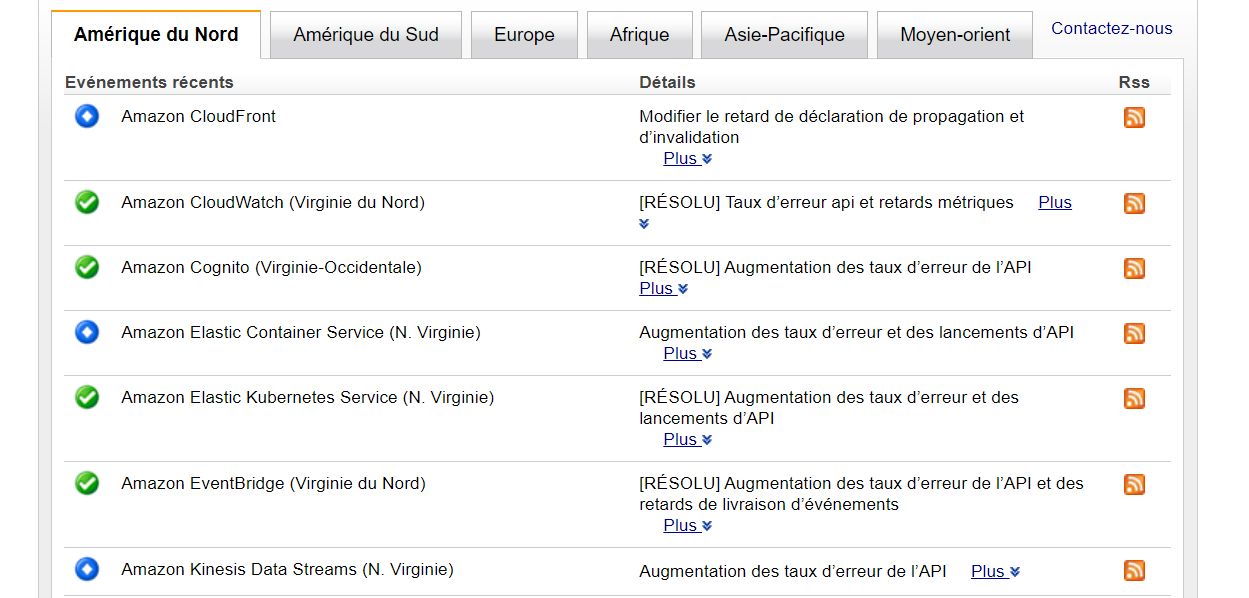1249x598 pixels.
Task: Open the RSS feed for Amazon CloudFront
Action: 1134,117
